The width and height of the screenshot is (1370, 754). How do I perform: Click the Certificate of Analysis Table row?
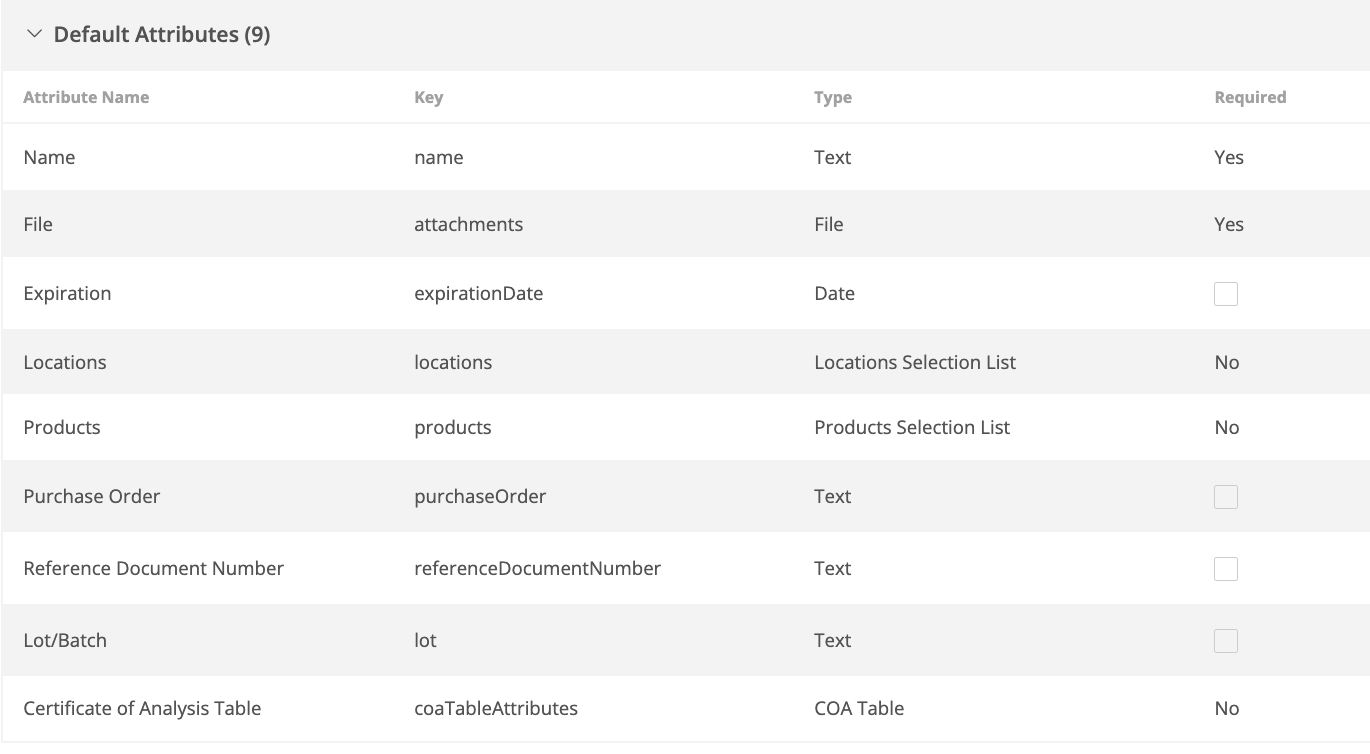tap(142, 708)
